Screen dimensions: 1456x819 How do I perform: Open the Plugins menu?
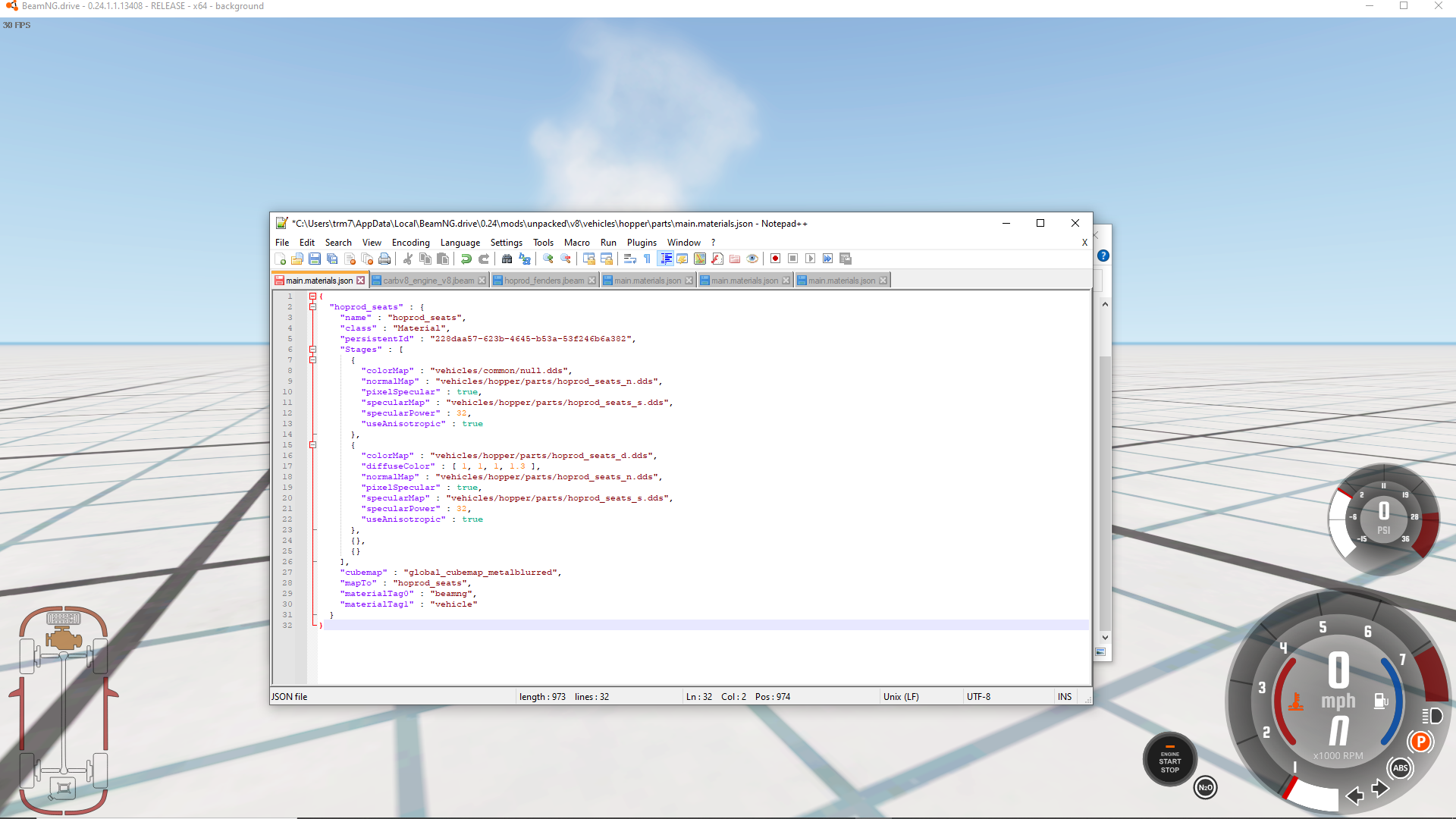(x=642, y=243)
